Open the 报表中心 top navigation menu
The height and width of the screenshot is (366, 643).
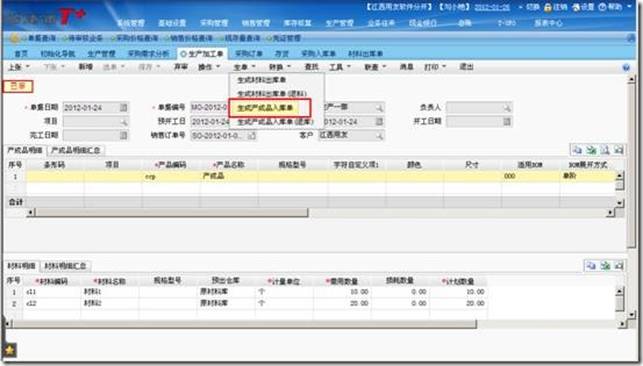tap(548, 23)
